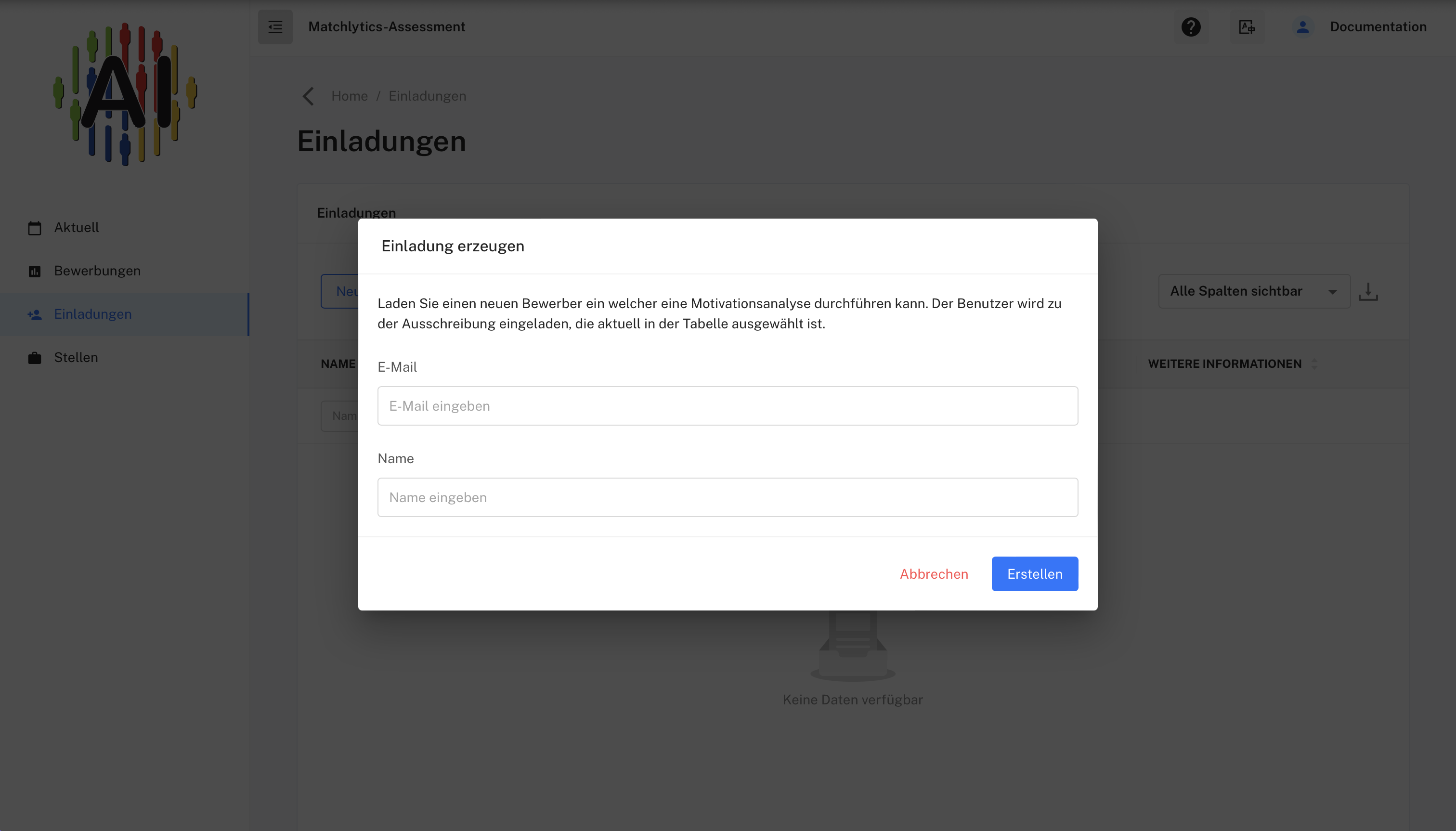Open the help question mark icon
This screenshot has width=1456, height=831.
[1191, 26]
